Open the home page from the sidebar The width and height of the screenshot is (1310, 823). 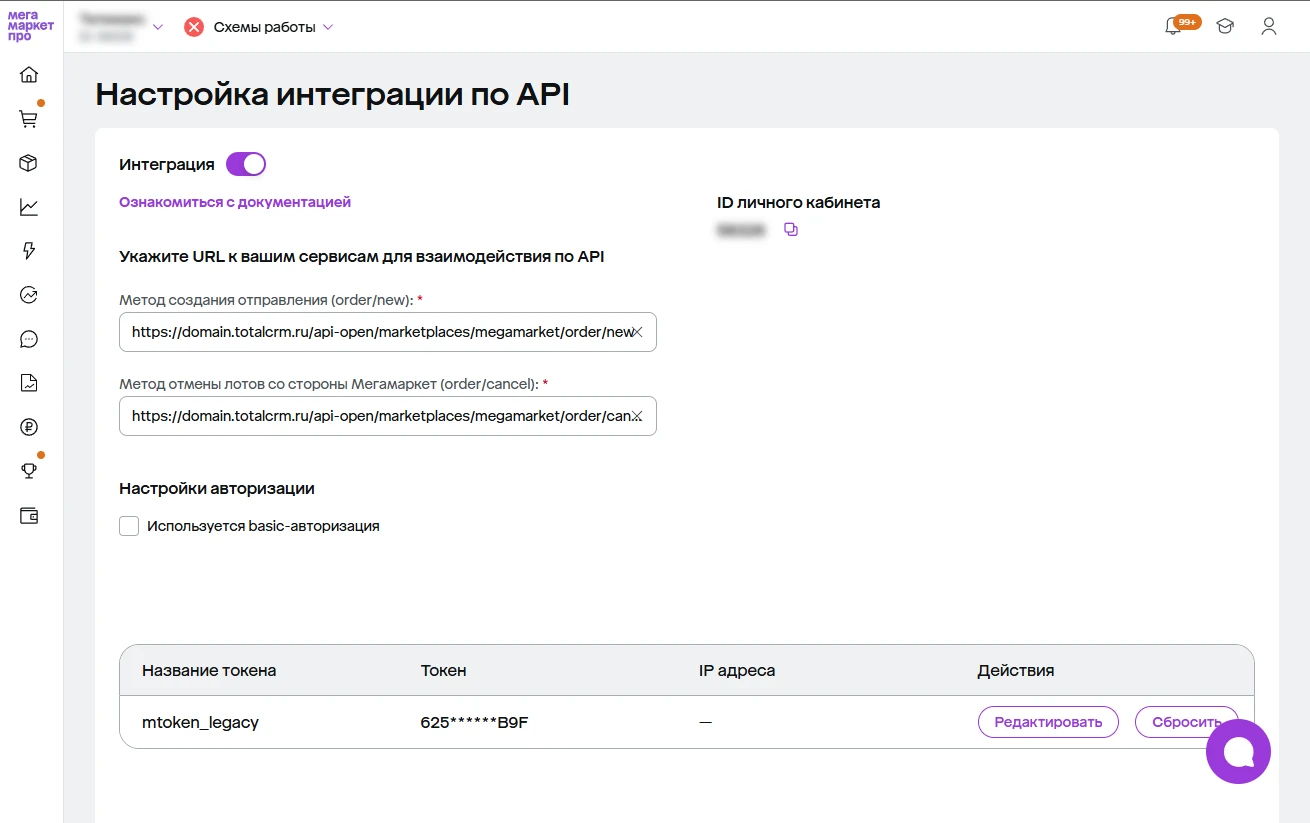click(29, 74)
